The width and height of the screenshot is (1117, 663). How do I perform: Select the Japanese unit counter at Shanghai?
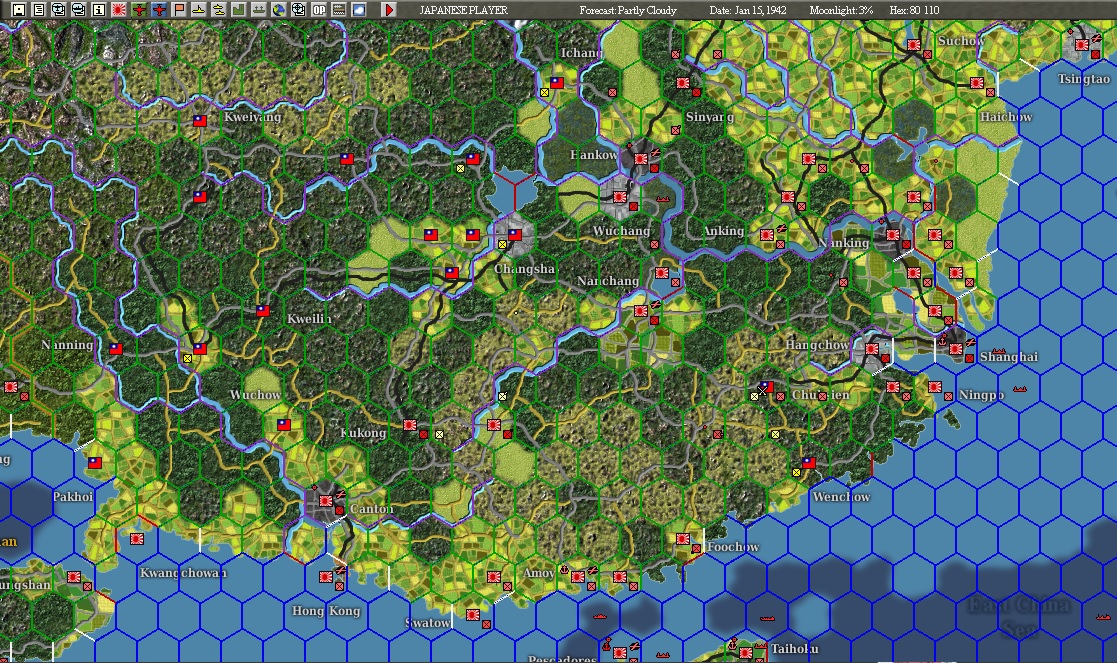tap(955, 349)
